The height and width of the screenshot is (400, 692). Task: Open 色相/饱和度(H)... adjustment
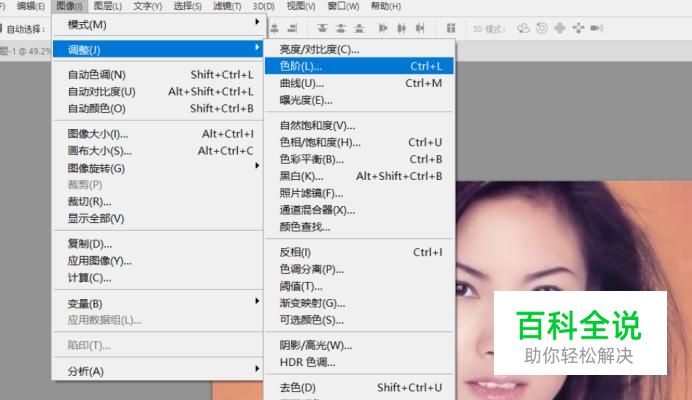(359, 142)
